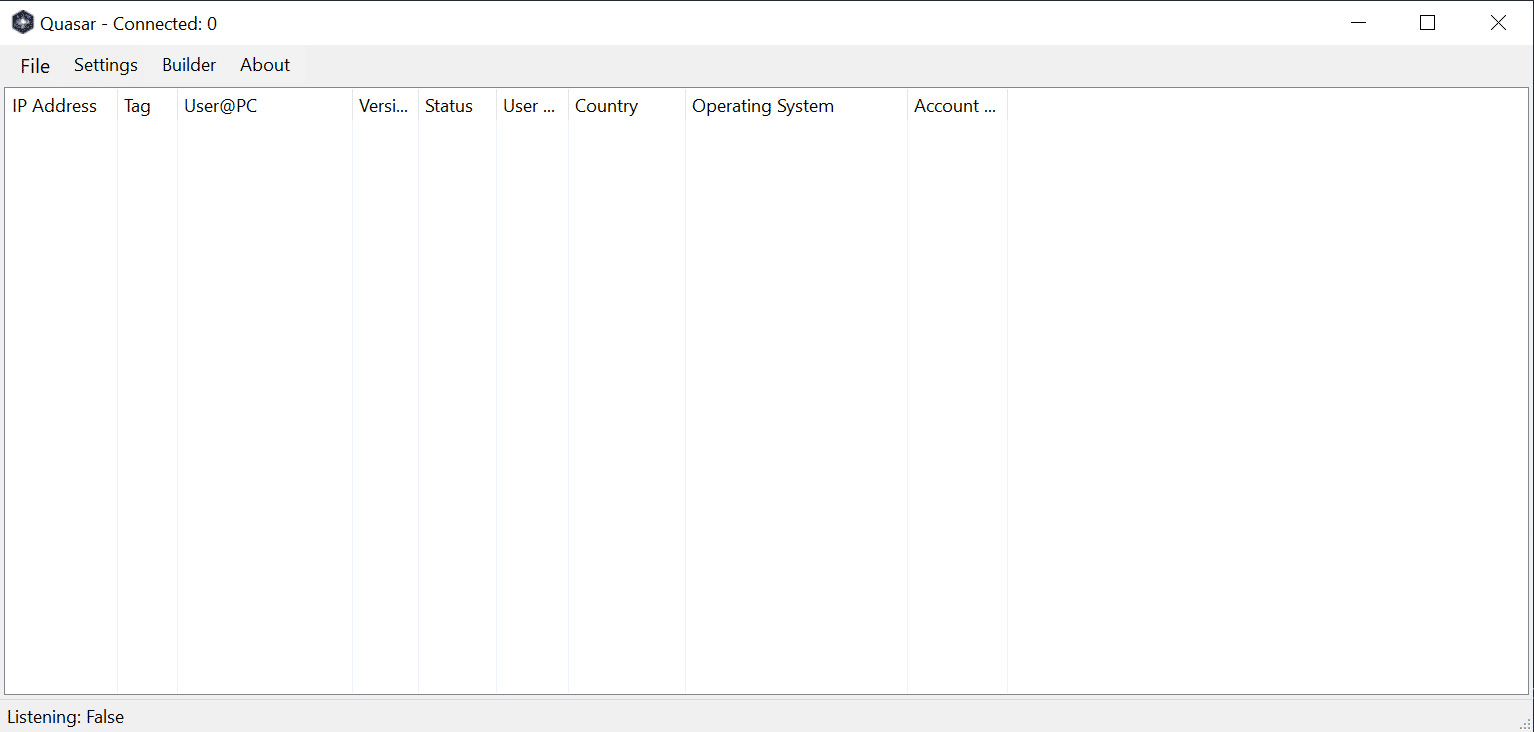Viewport: 1534px width, 732px height.
Task: Click the Quasar app icon in title bar
Action: pos(22,23)
